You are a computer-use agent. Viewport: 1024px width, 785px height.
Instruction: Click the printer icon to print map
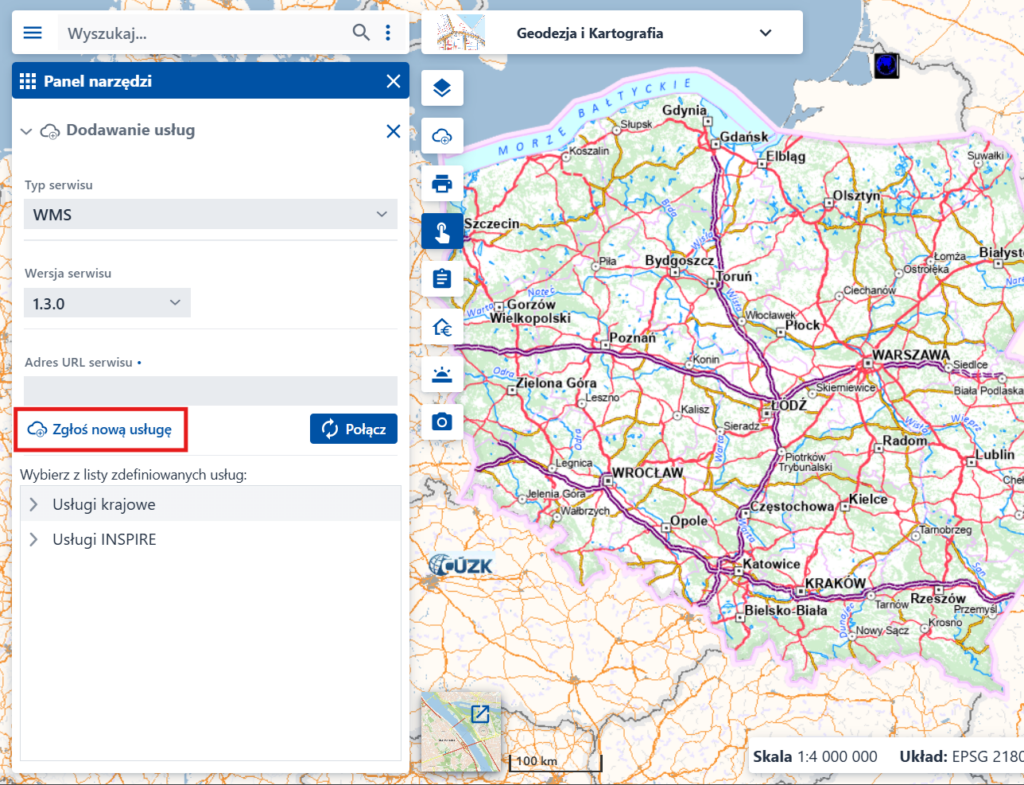pyautogui.click(x=442, y=184)
